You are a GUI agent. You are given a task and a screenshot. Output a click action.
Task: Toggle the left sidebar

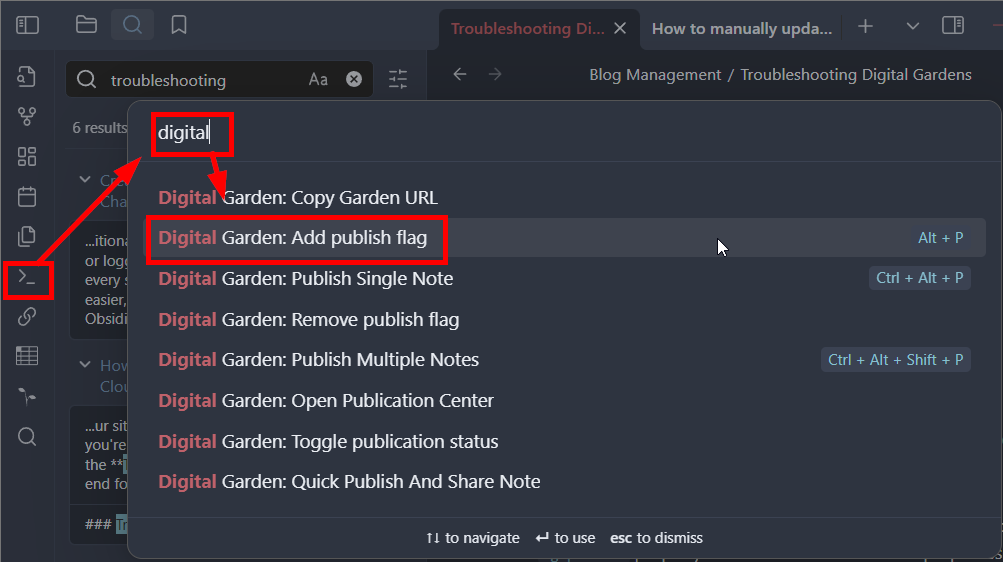click(27, 26)
